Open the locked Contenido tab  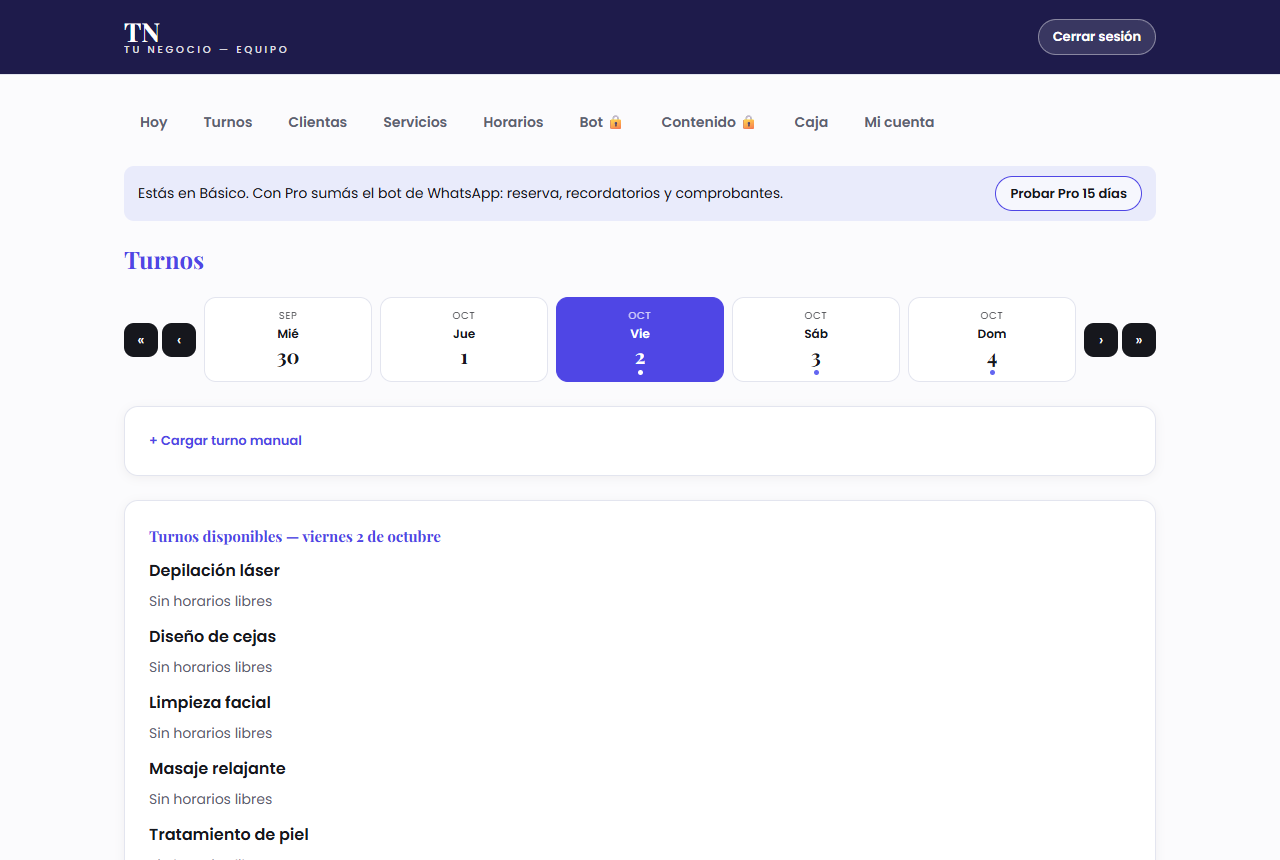(708, 122)
